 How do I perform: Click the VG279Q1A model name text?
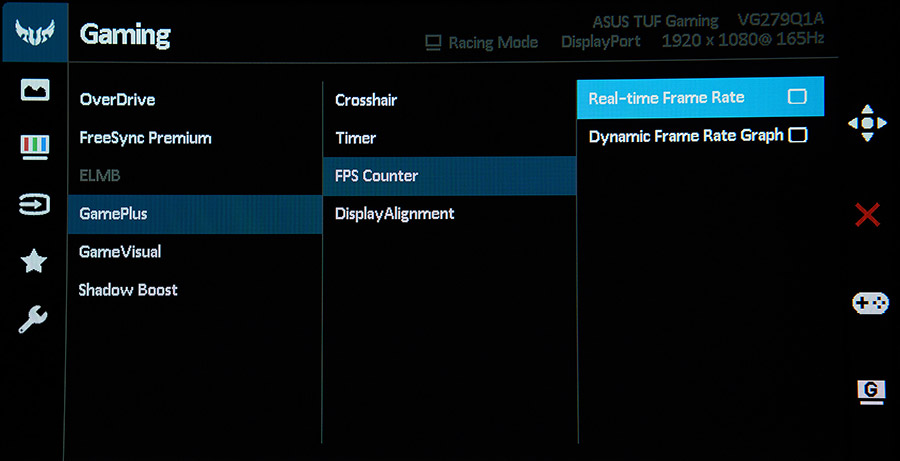click(x=781, y=20)
